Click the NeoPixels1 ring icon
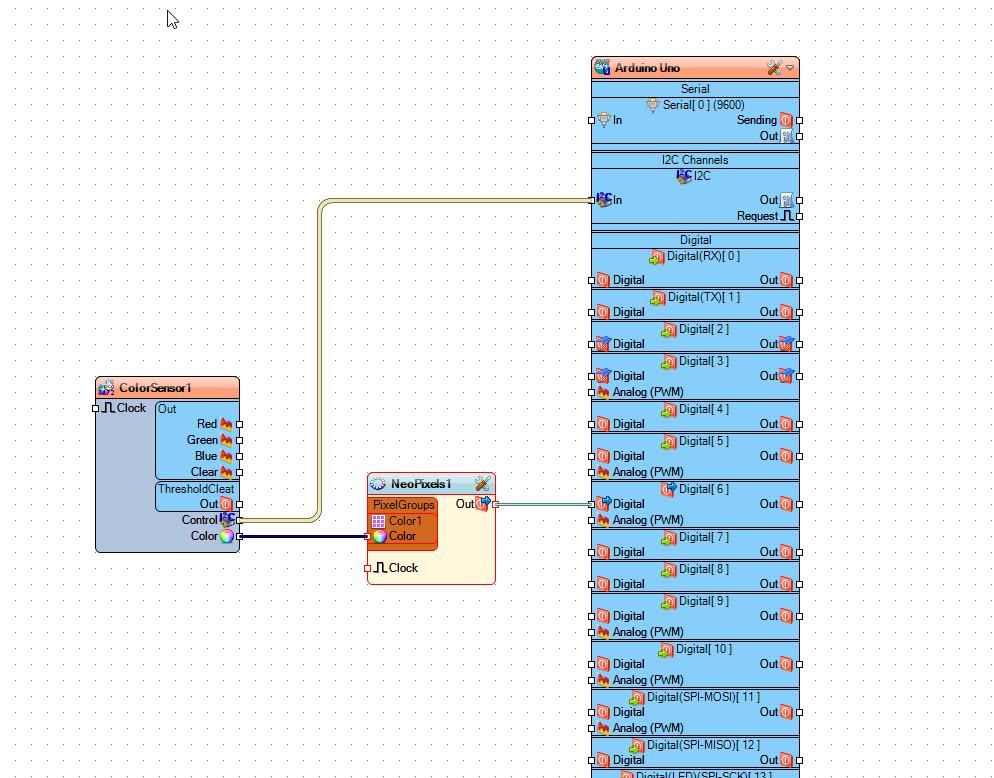The height and width of the screenshot is (778, 994). [x=377, y=484]
